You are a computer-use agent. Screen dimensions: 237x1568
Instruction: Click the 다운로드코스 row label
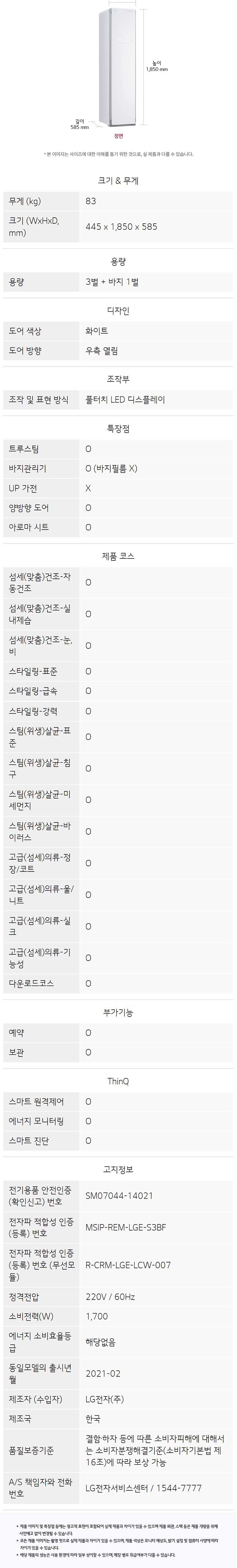[x=32, y=983]
